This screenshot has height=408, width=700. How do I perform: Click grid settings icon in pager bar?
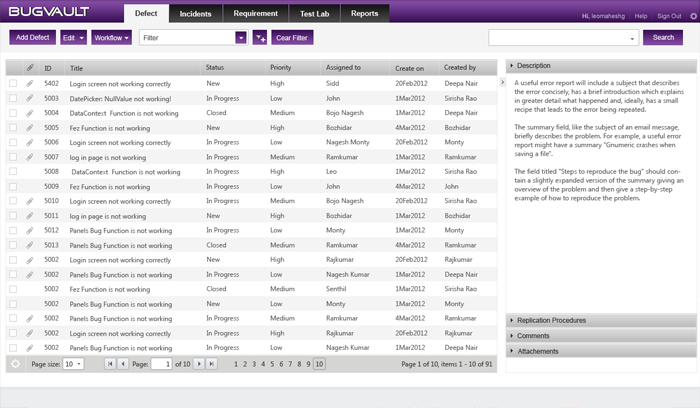click(15, 364)
